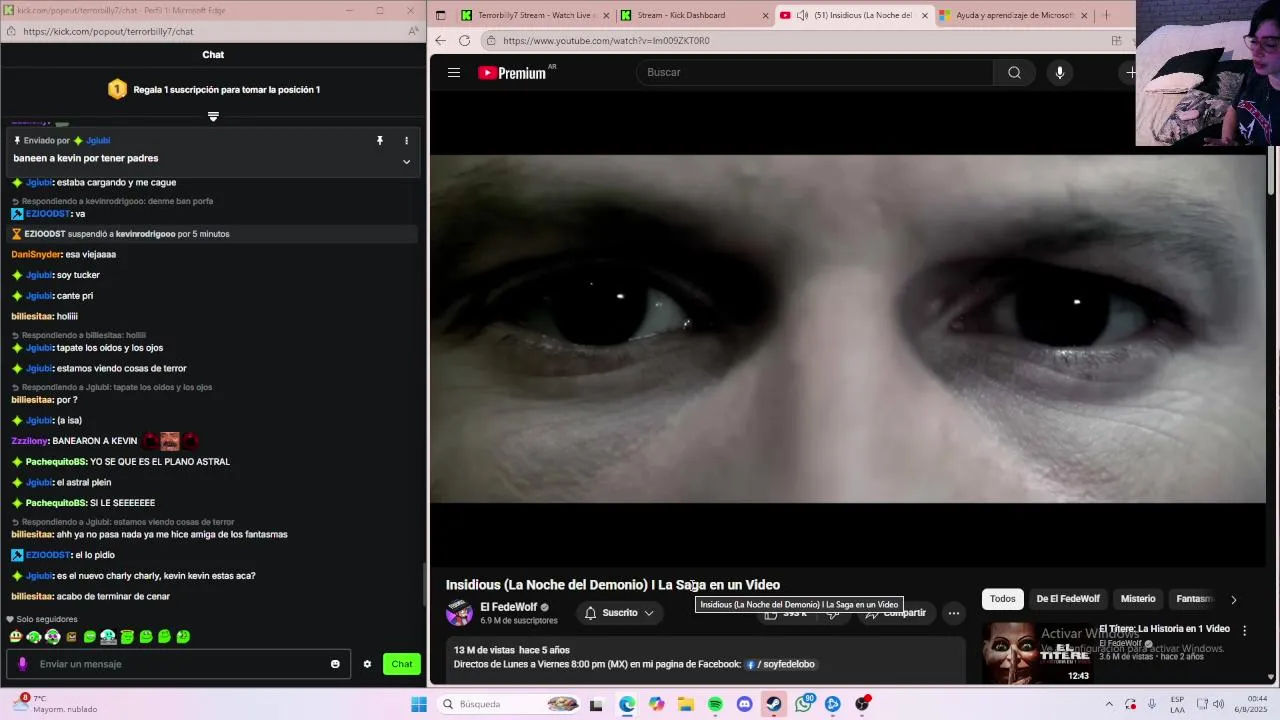Click the taskbar Búsqueda search box
This screenshot has height=720, width=1280.
(x=510, y=704)
